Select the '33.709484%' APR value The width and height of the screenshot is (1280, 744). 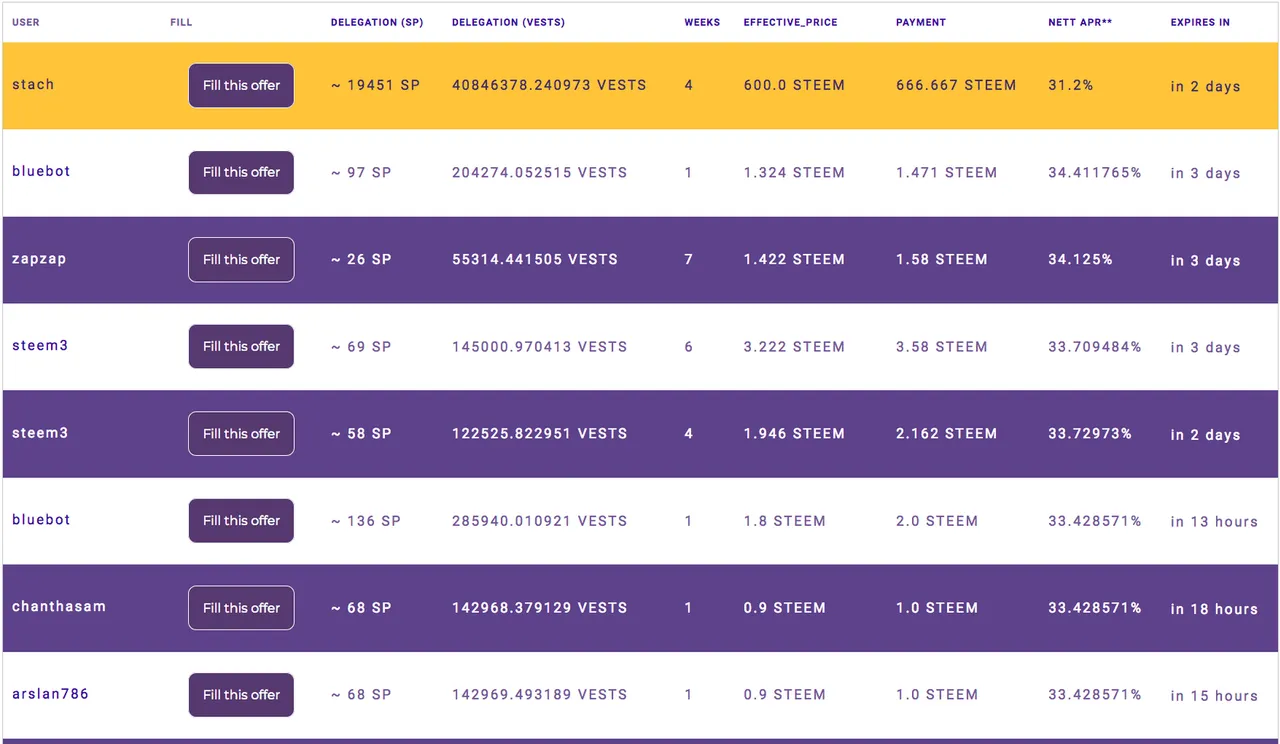coord(1095,347)
